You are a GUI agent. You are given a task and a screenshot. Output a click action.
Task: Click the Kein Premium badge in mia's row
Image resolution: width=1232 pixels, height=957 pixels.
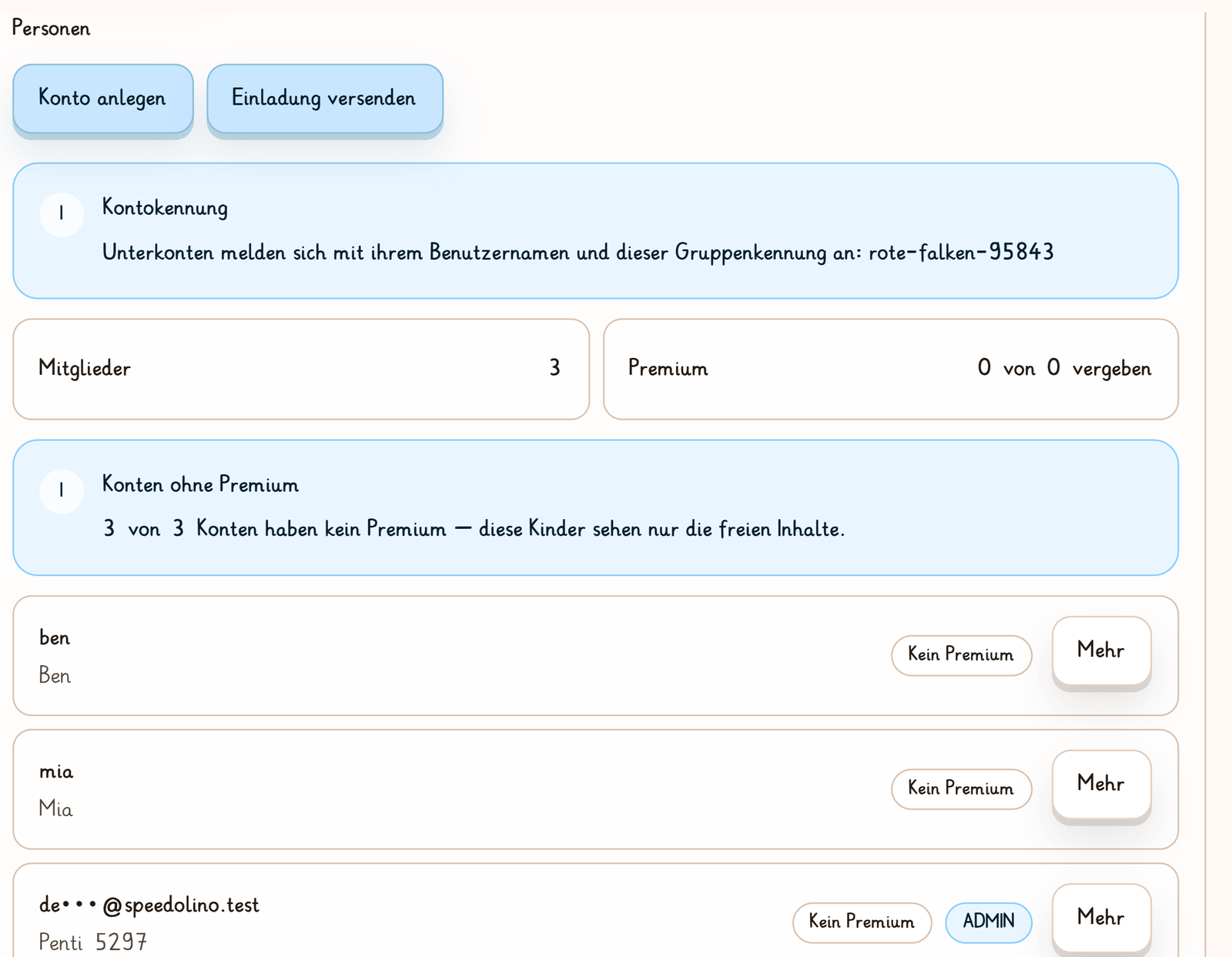tap(961, 789)
